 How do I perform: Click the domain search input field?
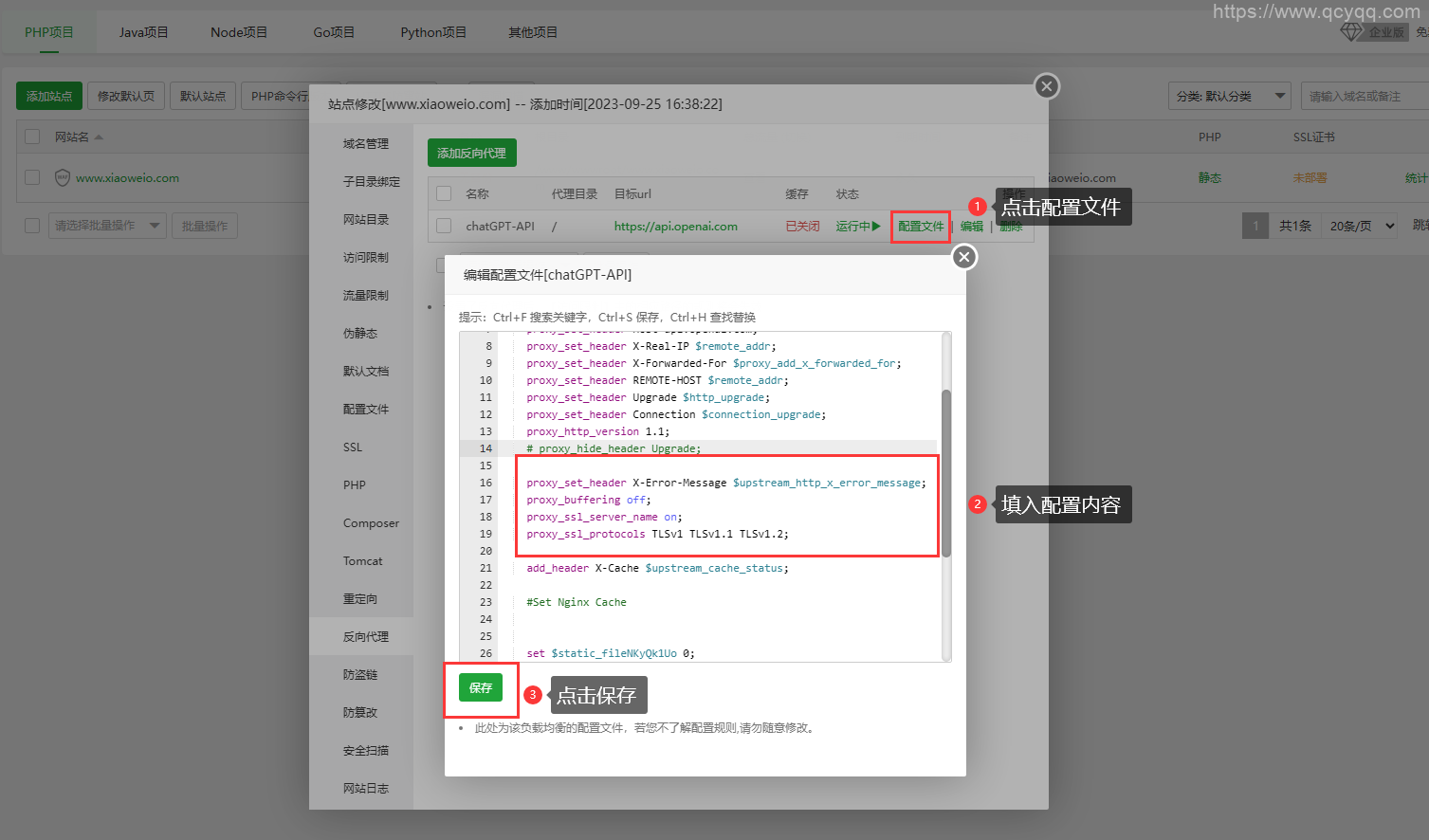[x=1364, y=96]
